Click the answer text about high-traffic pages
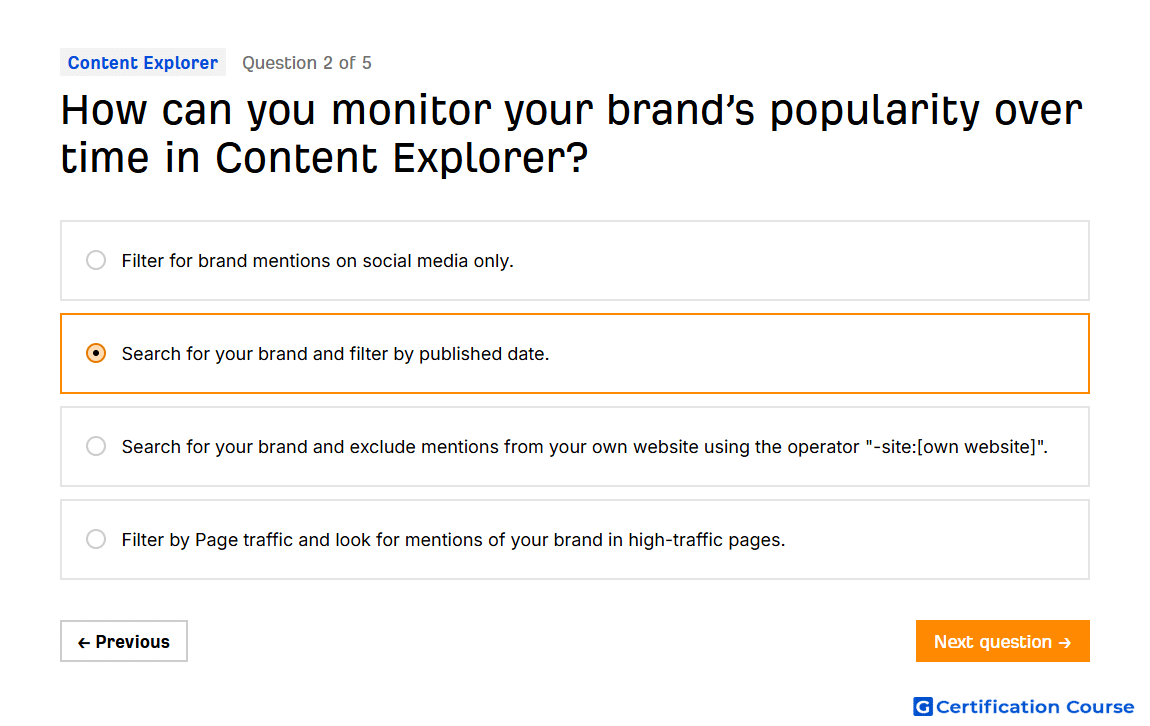Viewport: 1150px width, 726px height. coord(453,540)
